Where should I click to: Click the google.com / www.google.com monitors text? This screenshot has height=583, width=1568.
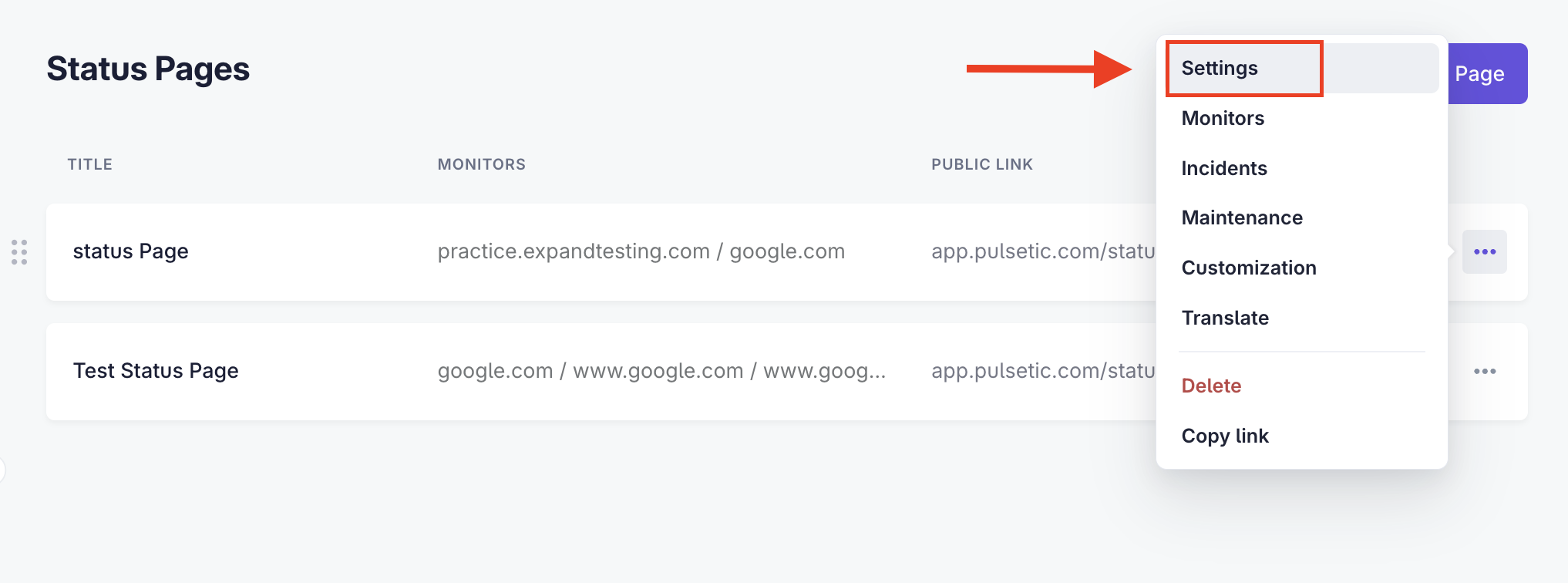click(x=661, y=371)
